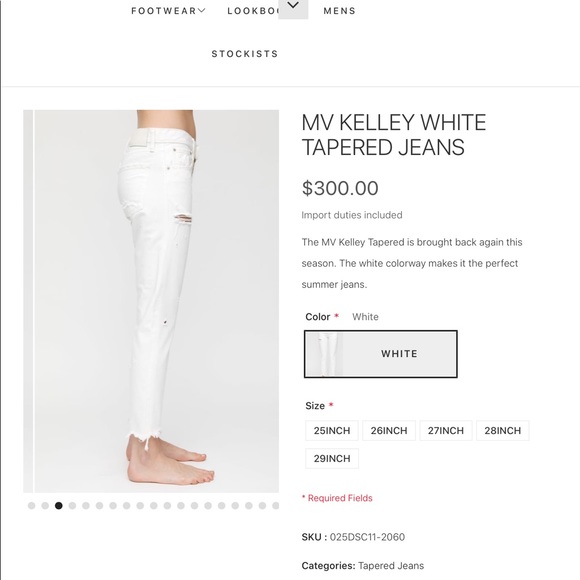The width and height of the screenshot is (580, 580).
Task: Expand the Footwear menu chevron
Action: (201, 10)
